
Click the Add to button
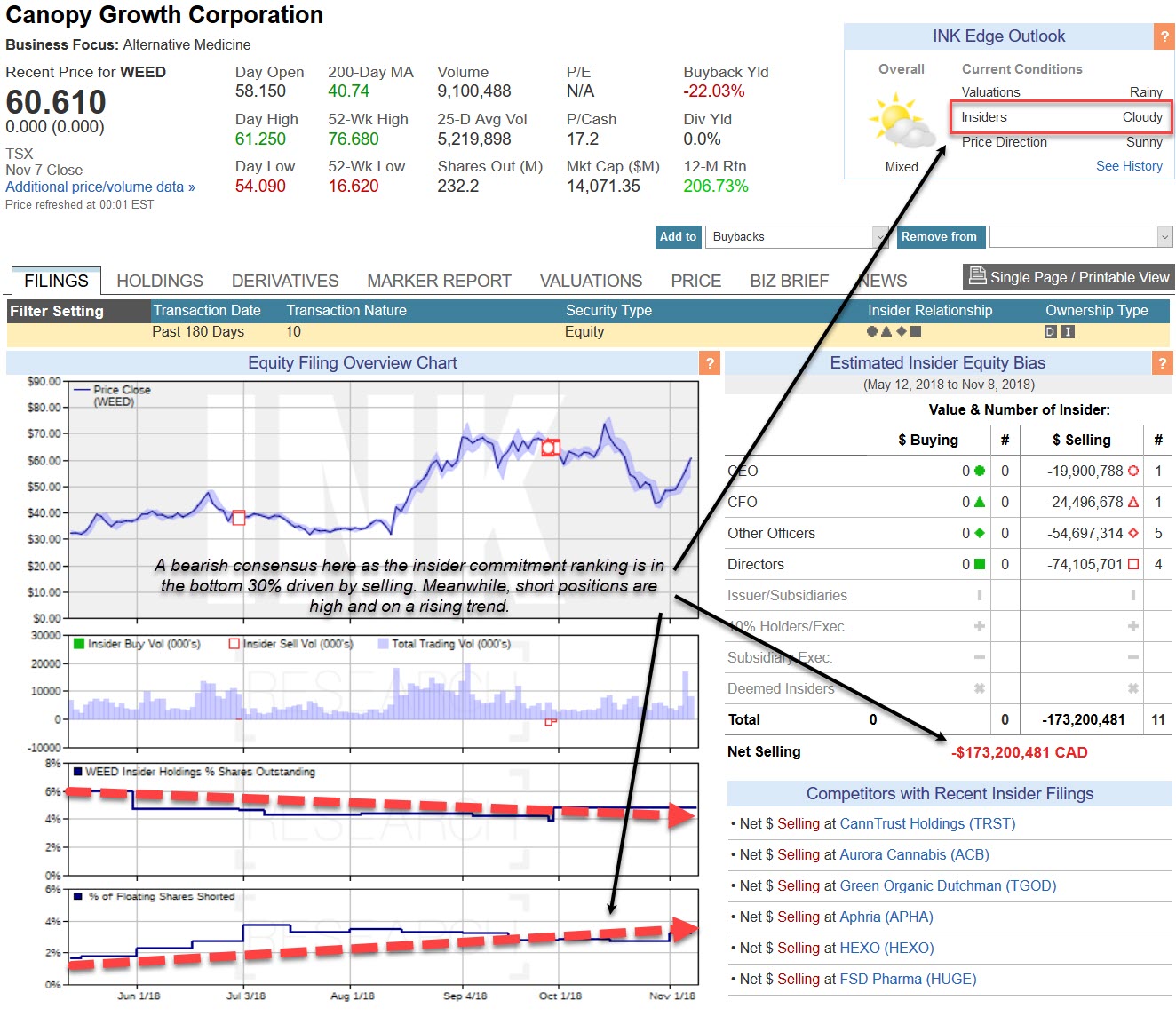point(679,237)
